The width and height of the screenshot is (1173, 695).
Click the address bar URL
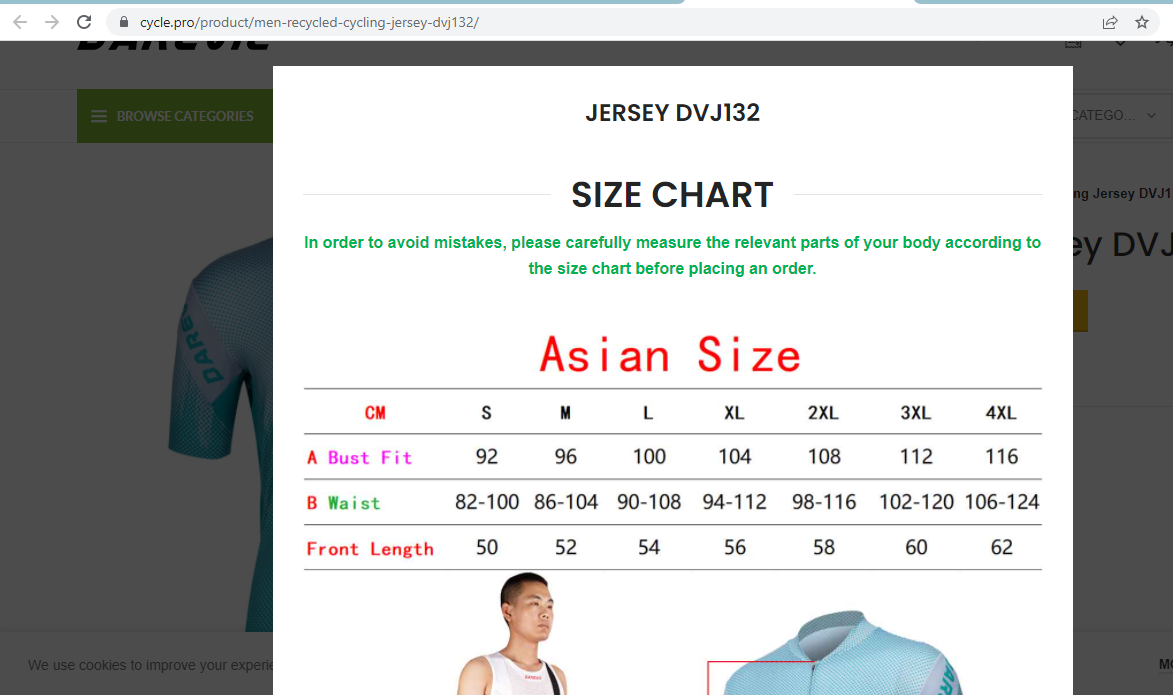[x=309, y=22]
